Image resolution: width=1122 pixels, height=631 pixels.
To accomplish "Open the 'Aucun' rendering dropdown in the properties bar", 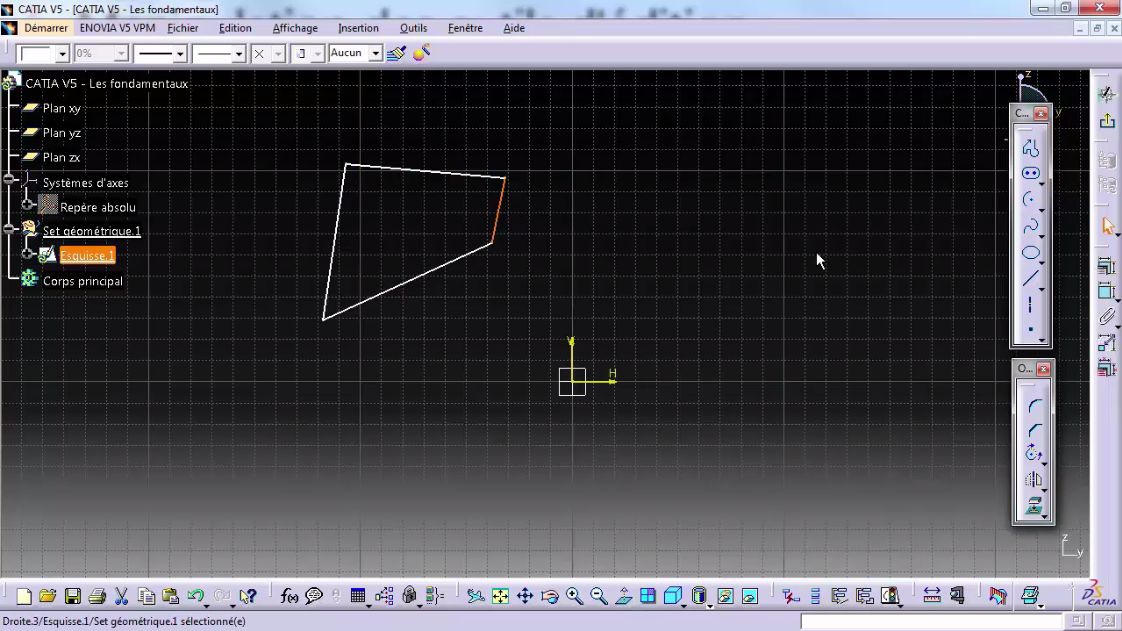I will (375, 53).
